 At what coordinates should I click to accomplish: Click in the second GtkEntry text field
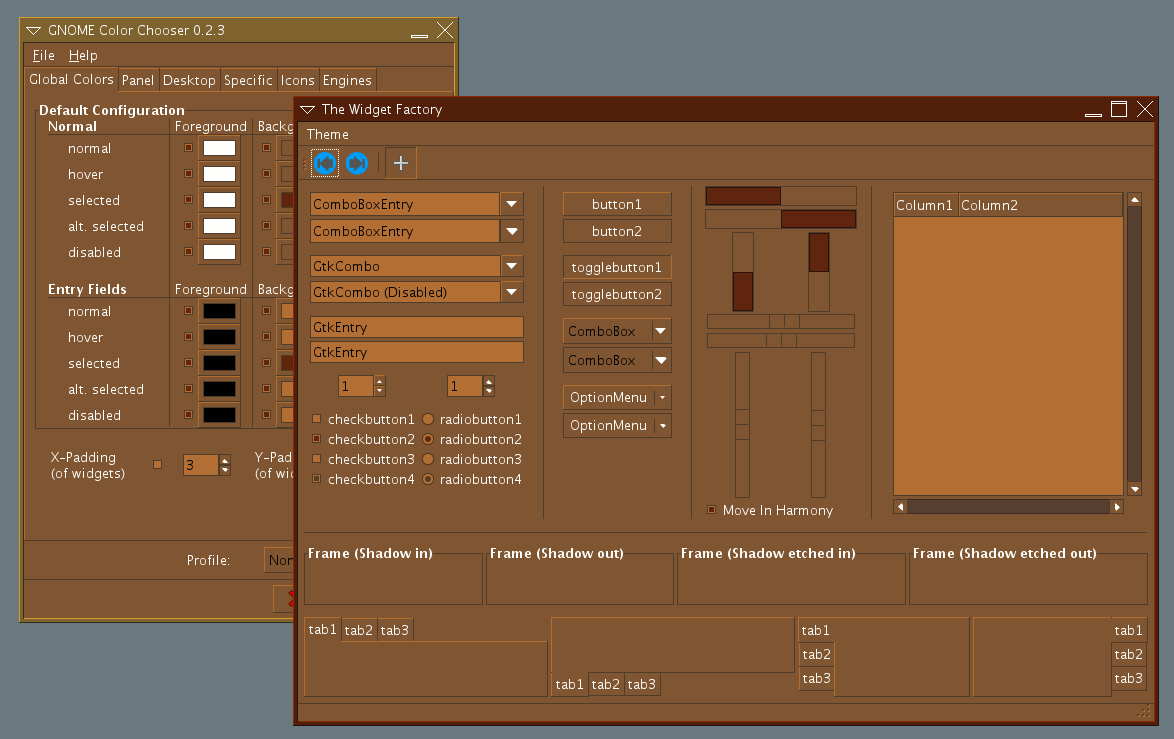(417, 353)
